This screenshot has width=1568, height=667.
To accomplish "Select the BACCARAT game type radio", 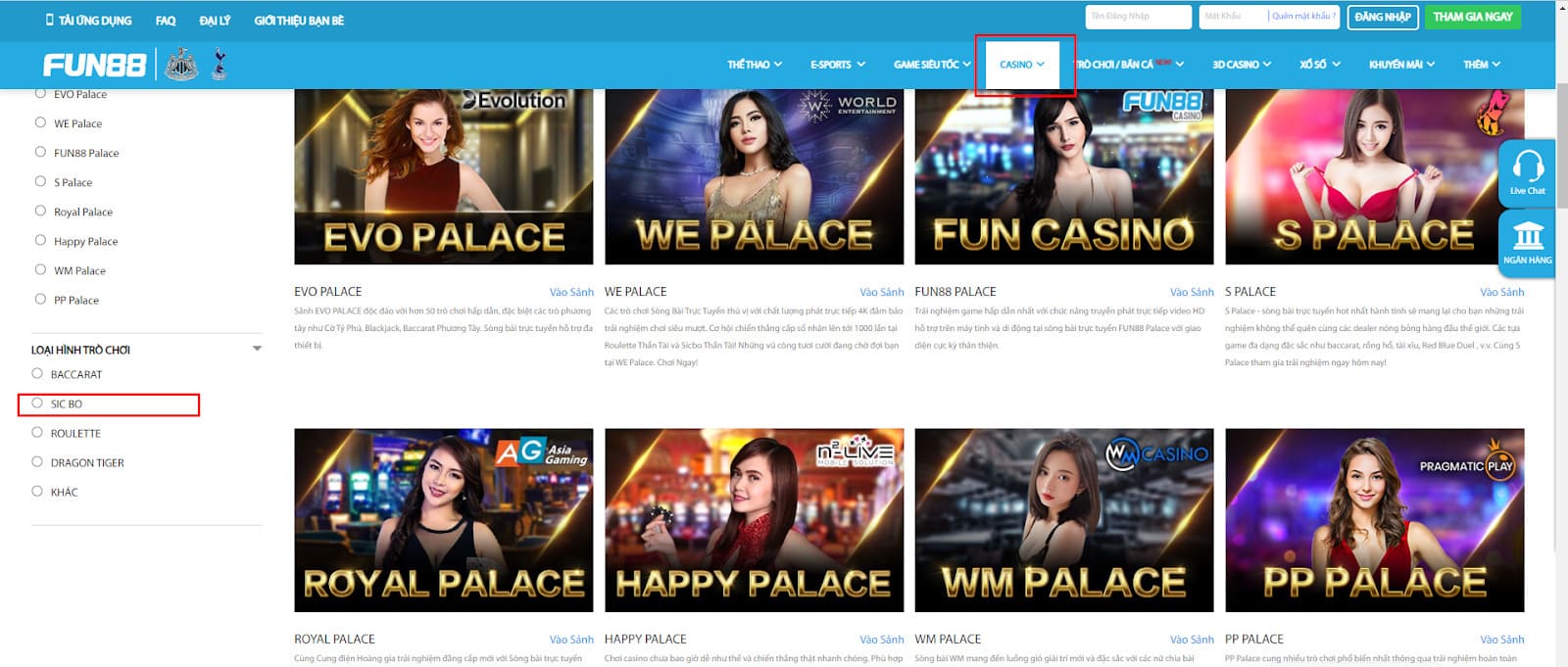I will point(37,373).
